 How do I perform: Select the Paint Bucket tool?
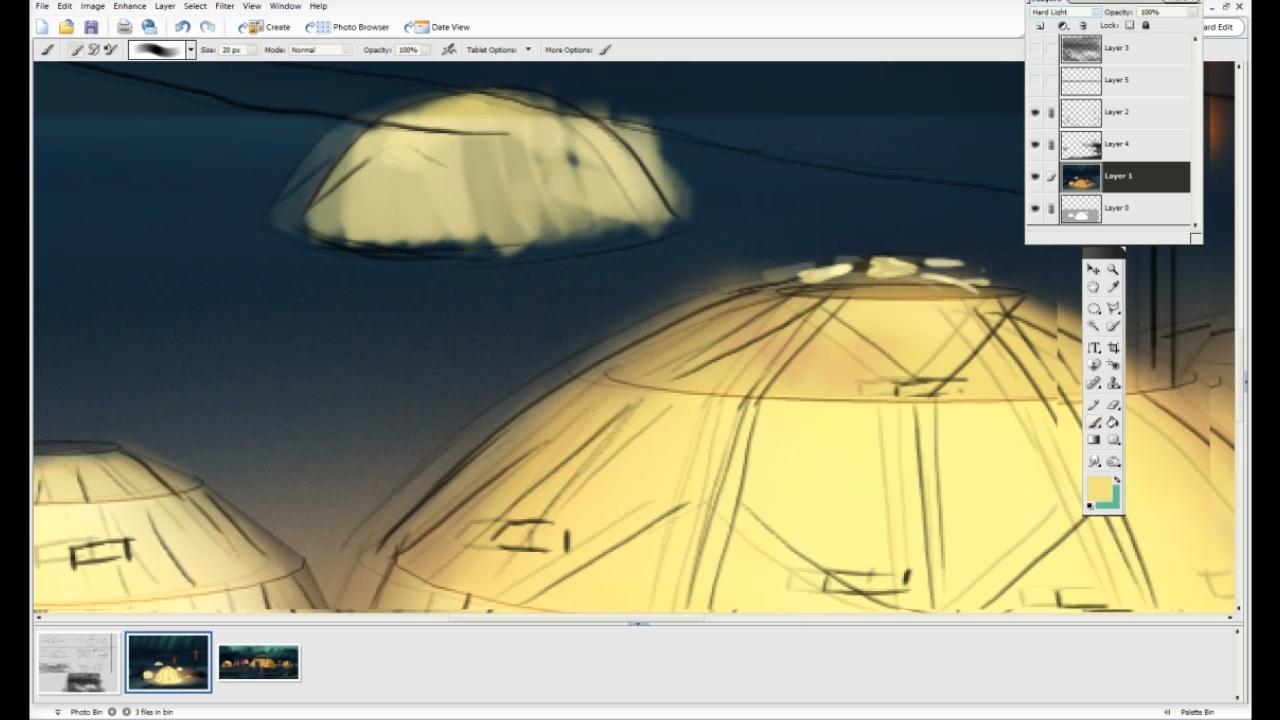pyautogui.click(x=1113, y=422)
